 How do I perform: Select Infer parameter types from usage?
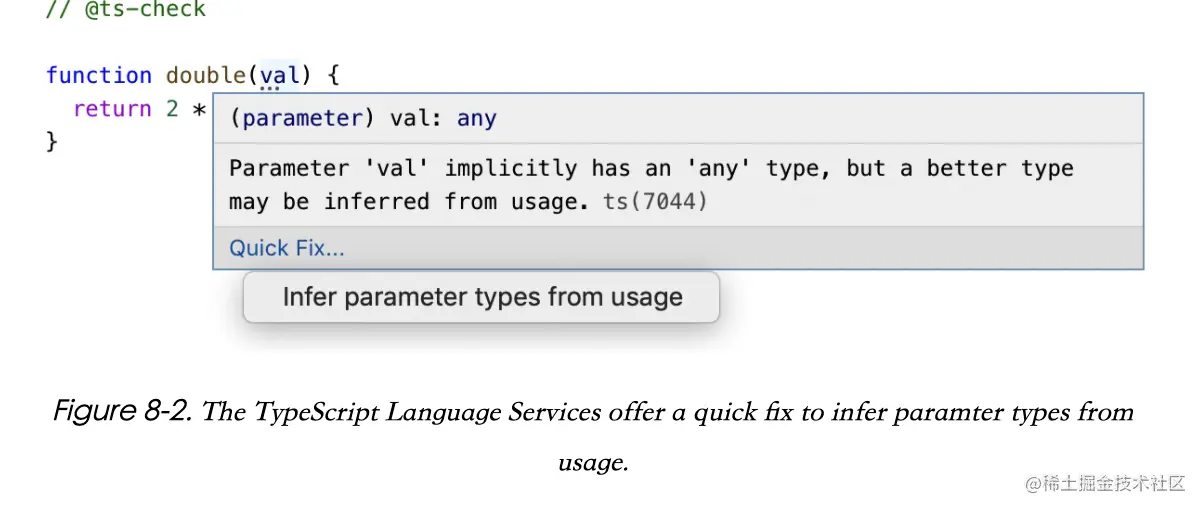[x=482, y=297]
